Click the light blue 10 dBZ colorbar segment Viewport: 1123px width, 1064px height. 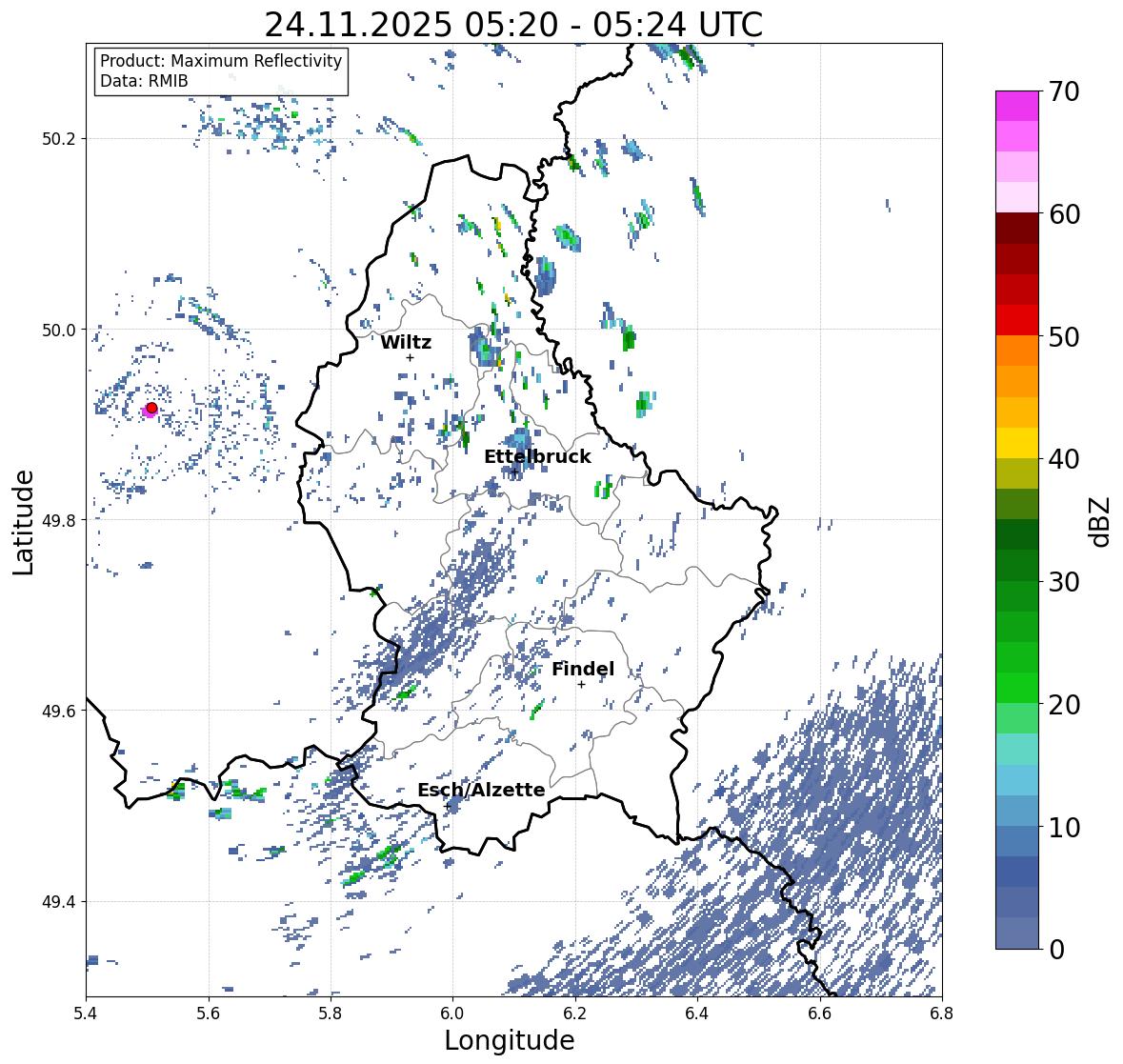[1017, 811]
